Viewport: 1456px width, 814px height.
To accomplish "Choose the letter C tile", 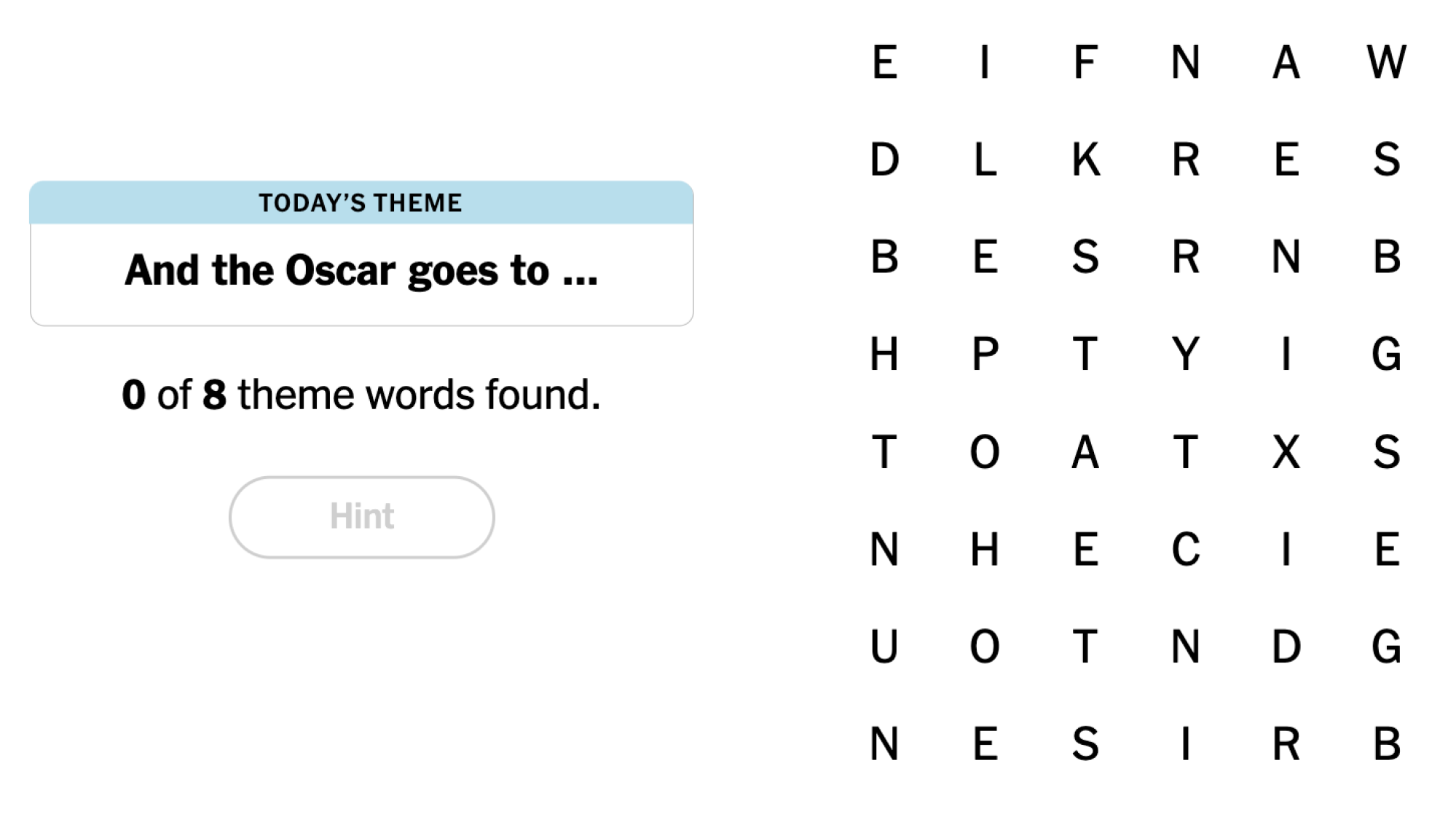I will (x=1186, y=549).
